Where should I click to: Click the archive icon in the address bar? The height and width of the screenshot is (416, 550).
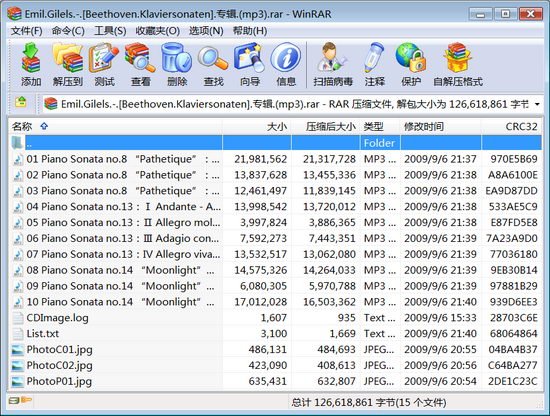(51, 104)
